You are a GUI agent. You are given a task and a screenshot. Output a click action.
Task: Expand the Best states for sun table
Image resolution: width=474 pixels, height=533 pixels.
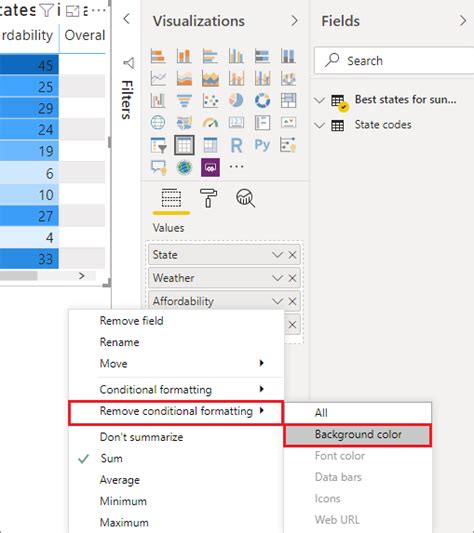click(x=319, y=100)
